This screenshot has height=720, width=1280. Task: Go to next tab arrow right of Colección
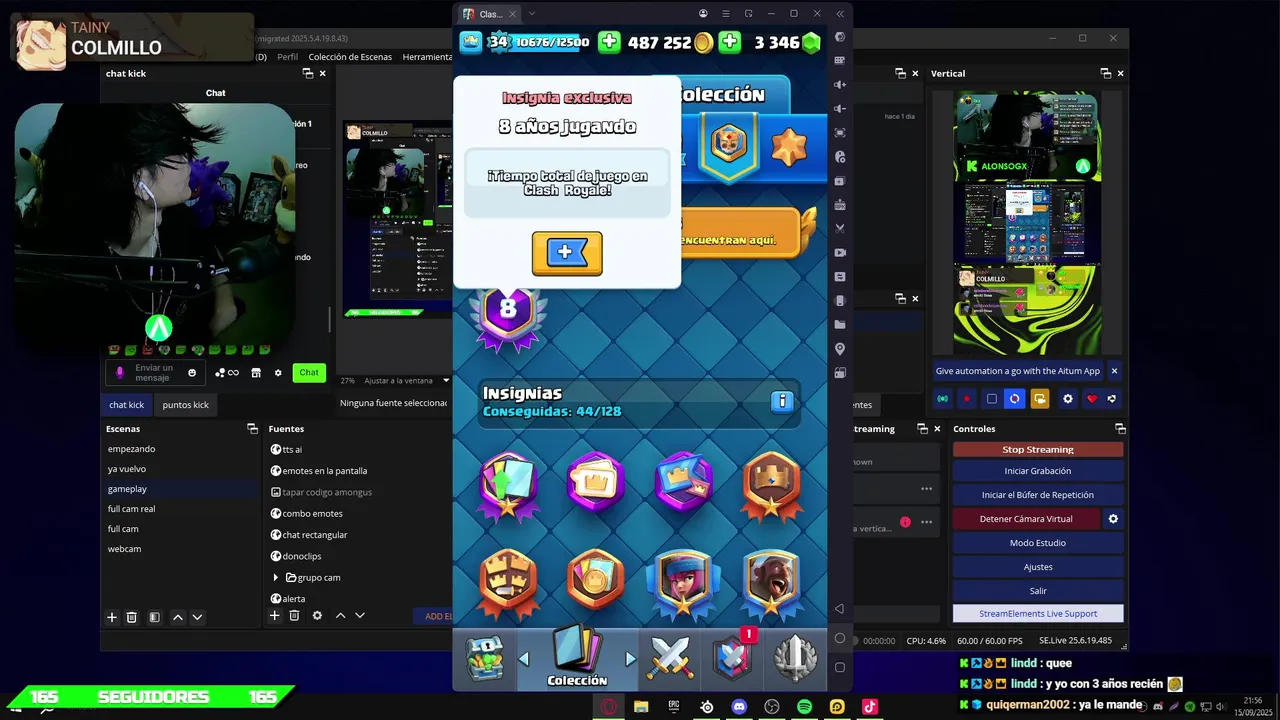630,658
